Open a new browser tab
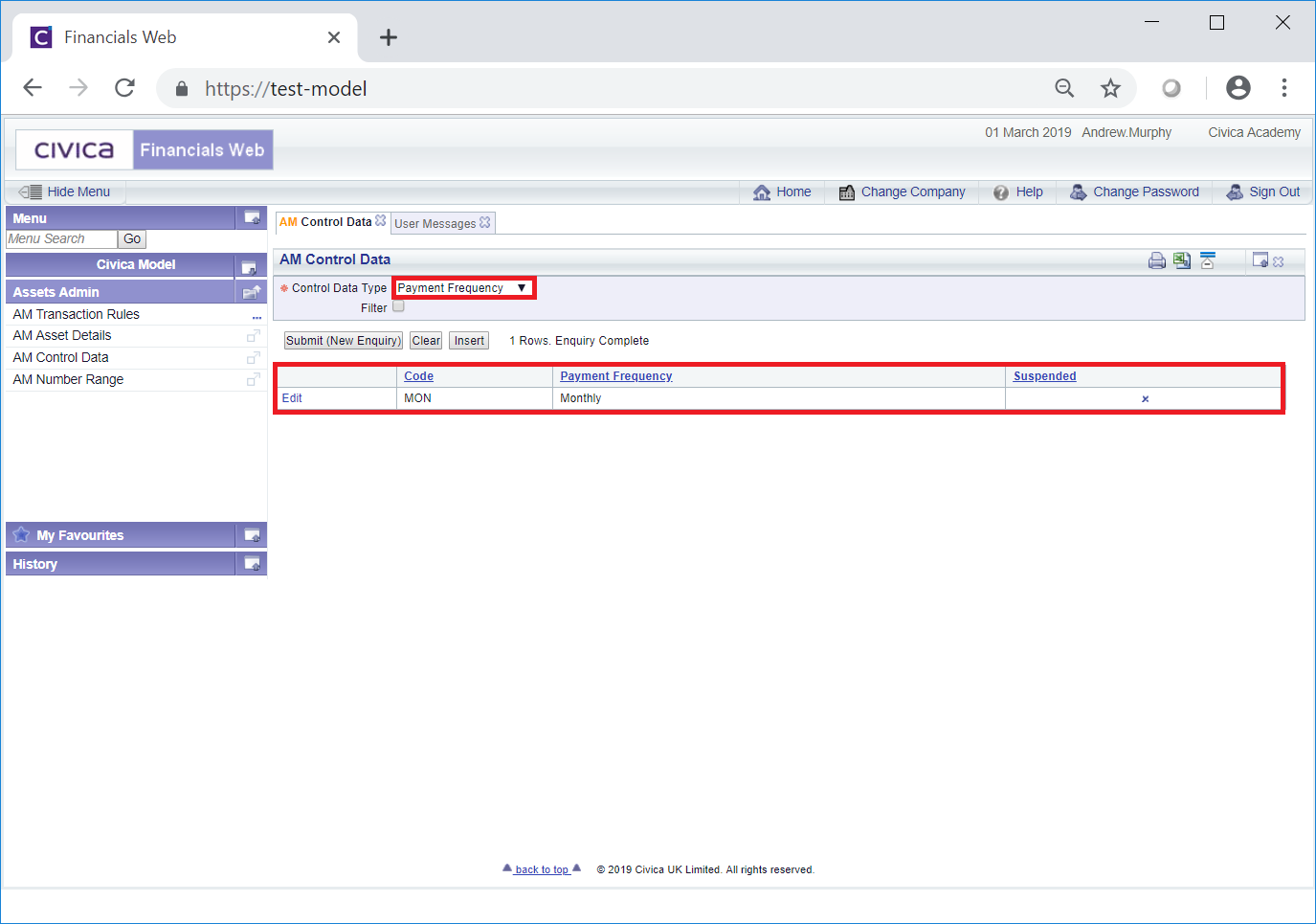Screen dimensions: 1316x924 point(389,37)
